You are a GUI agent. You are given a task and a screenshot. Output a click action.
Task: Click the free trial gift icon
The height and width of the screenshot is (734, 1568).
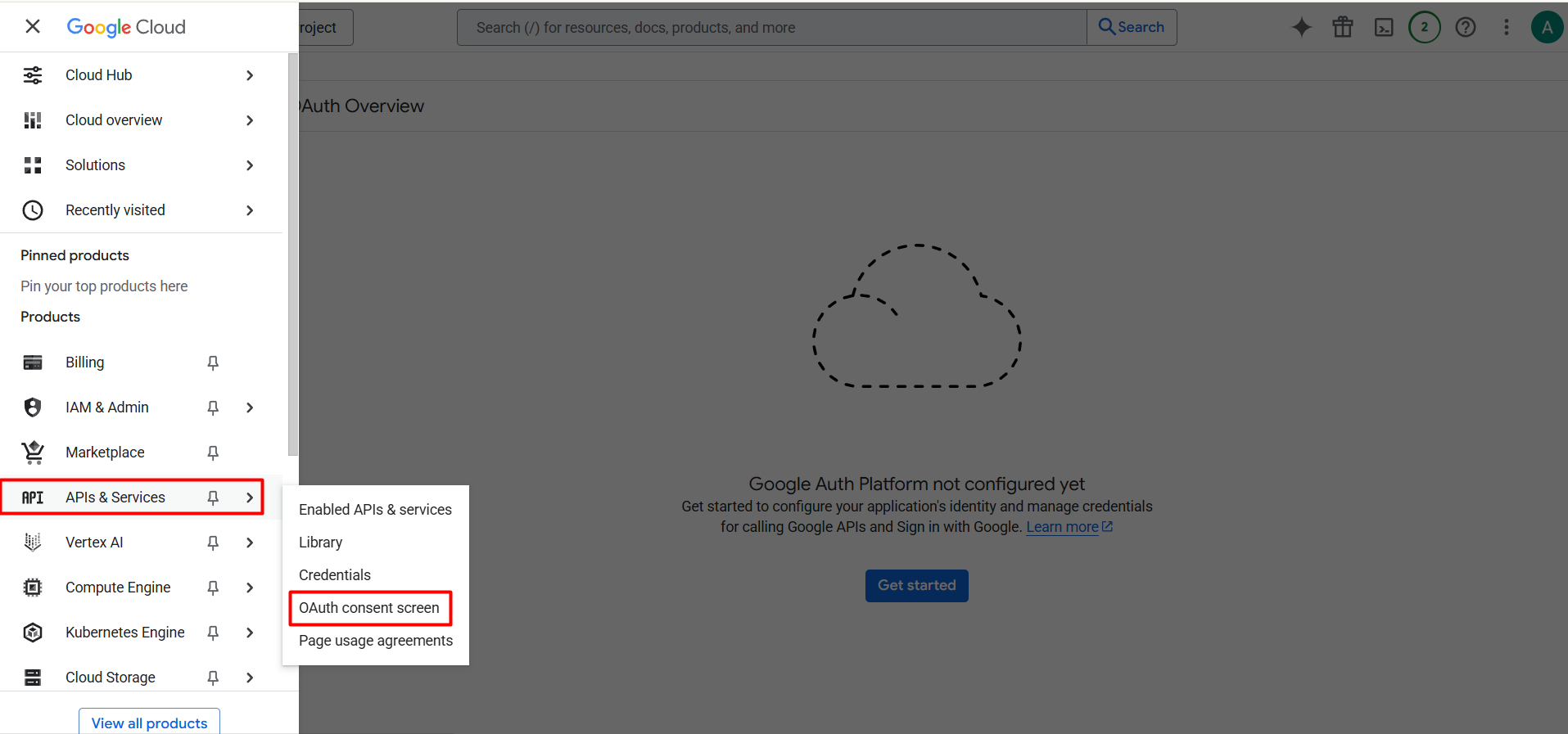pyautogui.click(x=1343, y=27)
